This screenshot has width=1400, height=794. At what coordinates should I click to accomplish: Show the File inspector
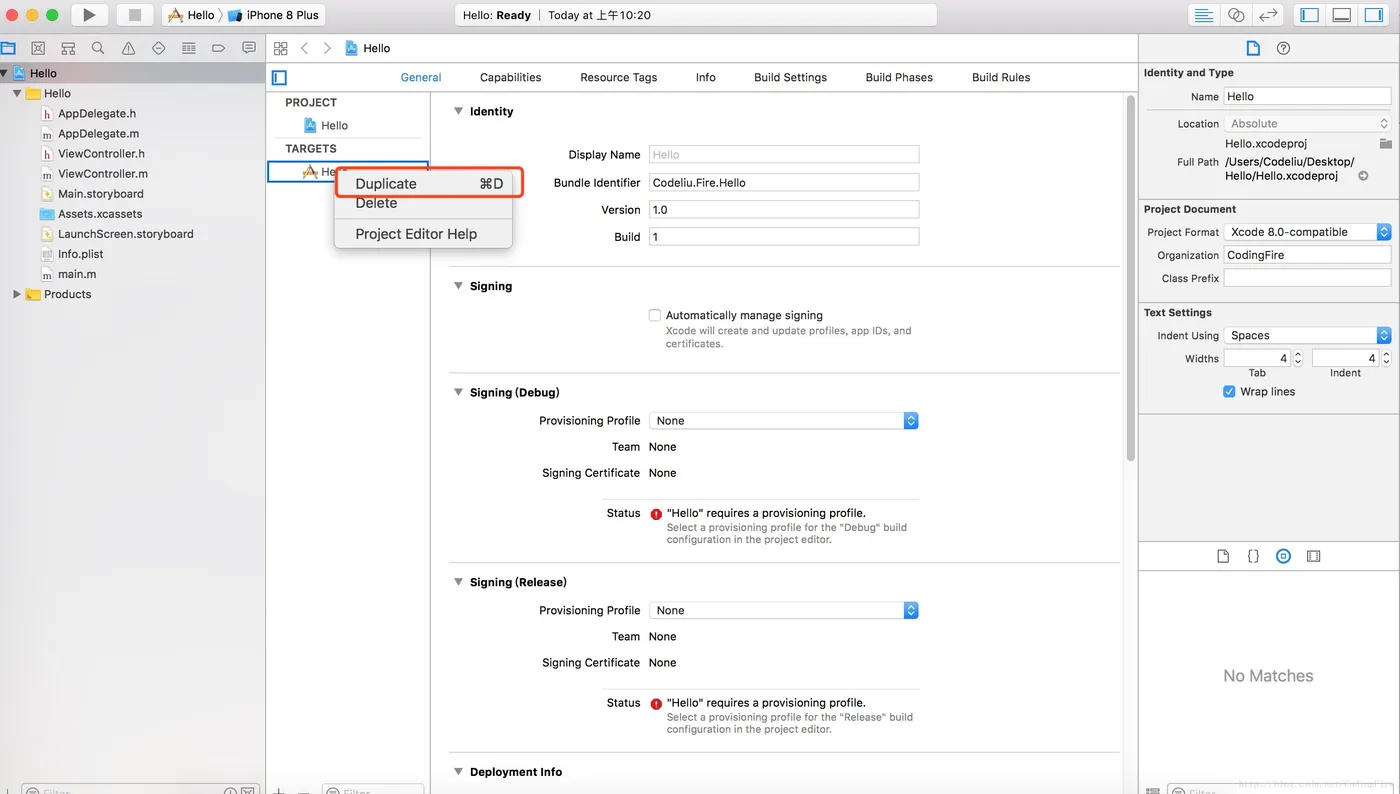click(x=1253, y=48)
